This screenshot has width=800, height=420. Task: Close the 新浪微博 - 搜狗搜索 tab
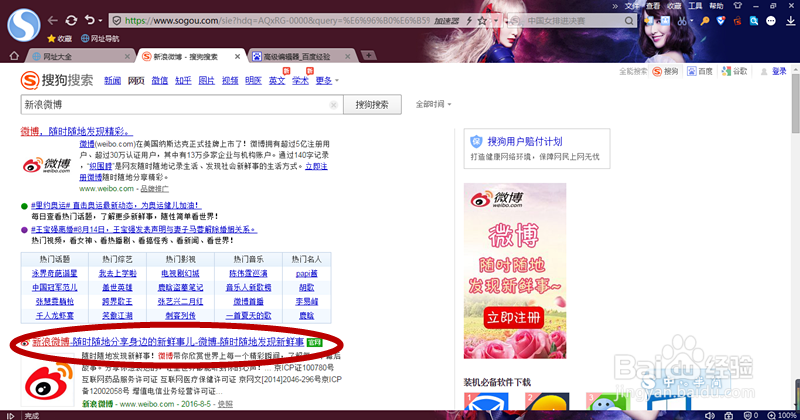pos(237,56)
